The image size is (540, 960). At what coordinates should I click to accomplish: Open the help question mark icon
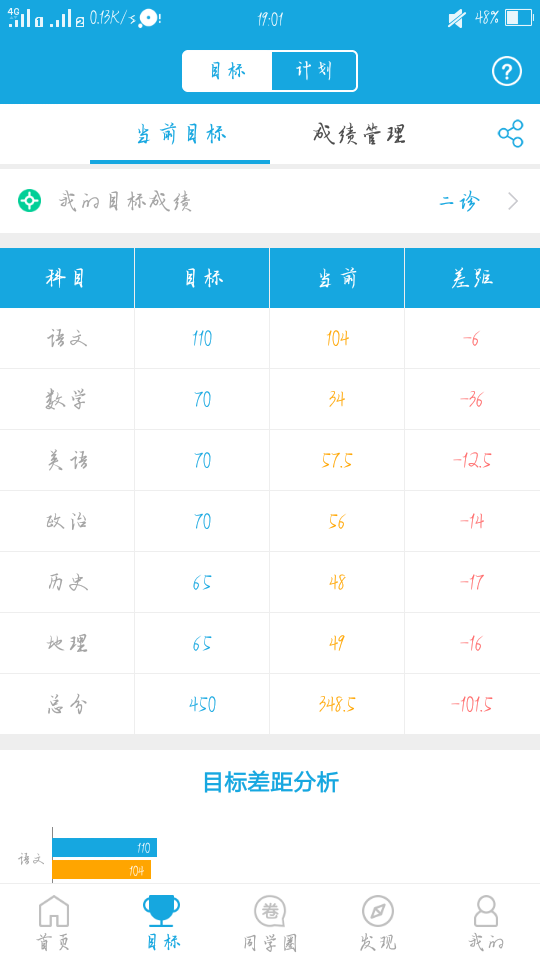pyautogui.click(x=506, y=72)
